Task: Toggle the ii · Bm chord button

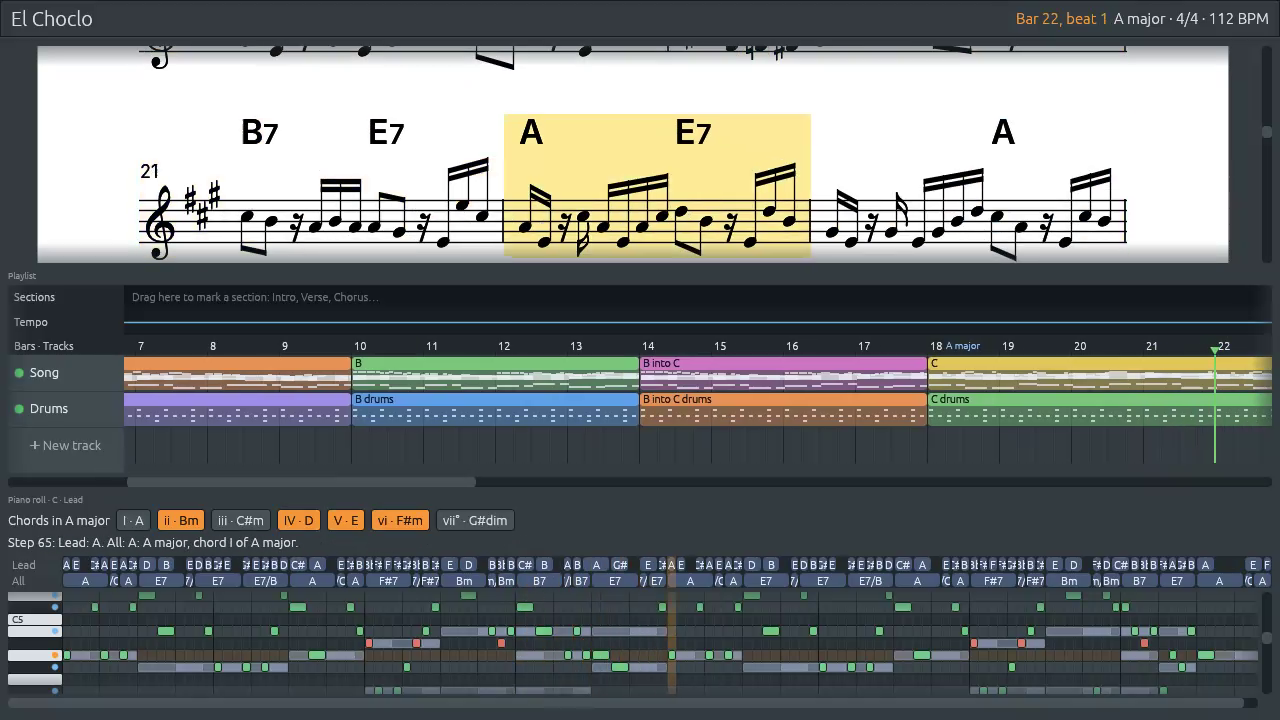Action: 181,520
